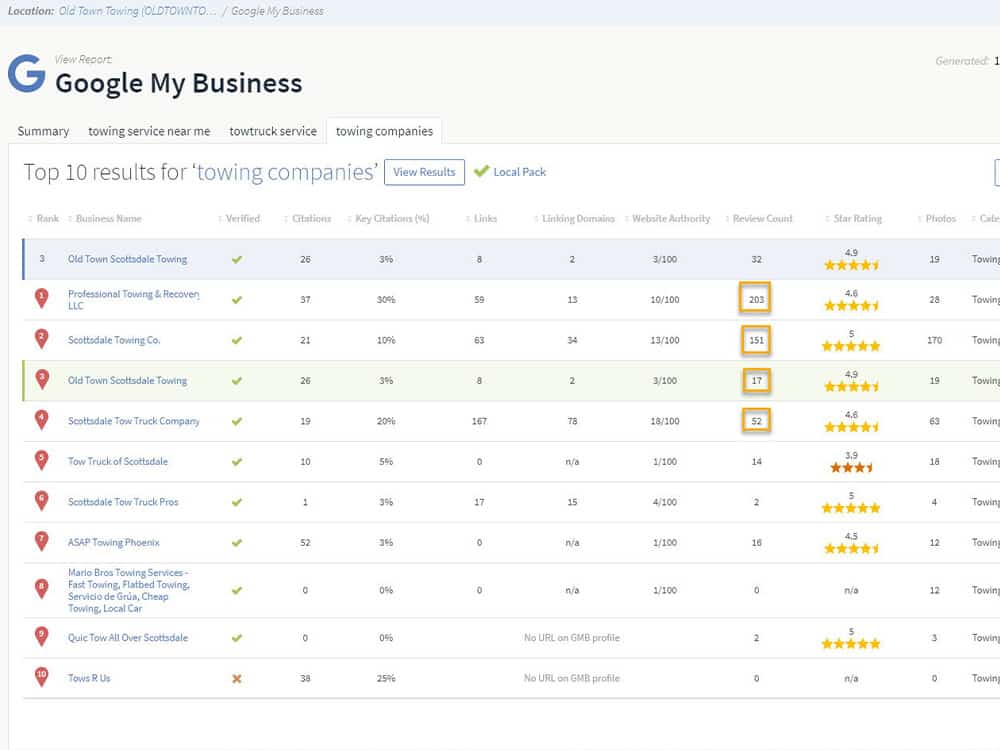
Task: Click the verified checkmark for Tow Truck of Scottsdale
Action: click(x=237, y=462)
